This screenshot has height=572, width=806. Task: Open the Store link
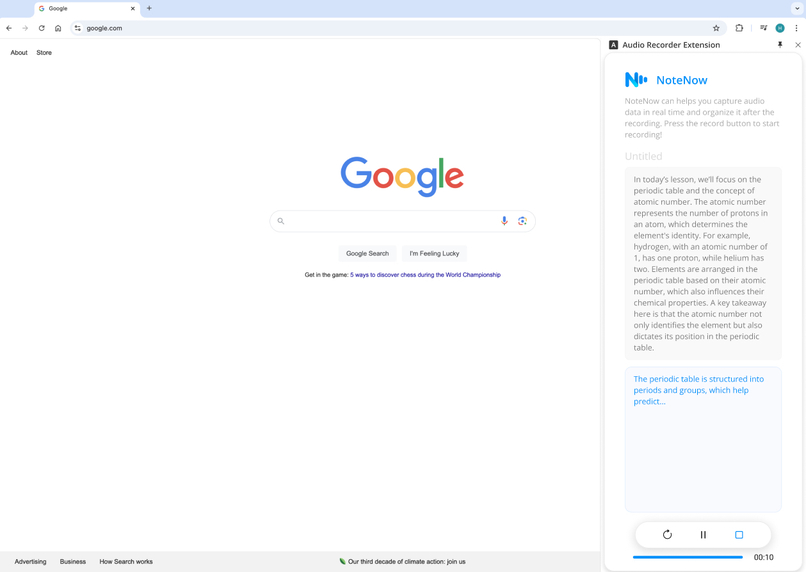[44, 52]
